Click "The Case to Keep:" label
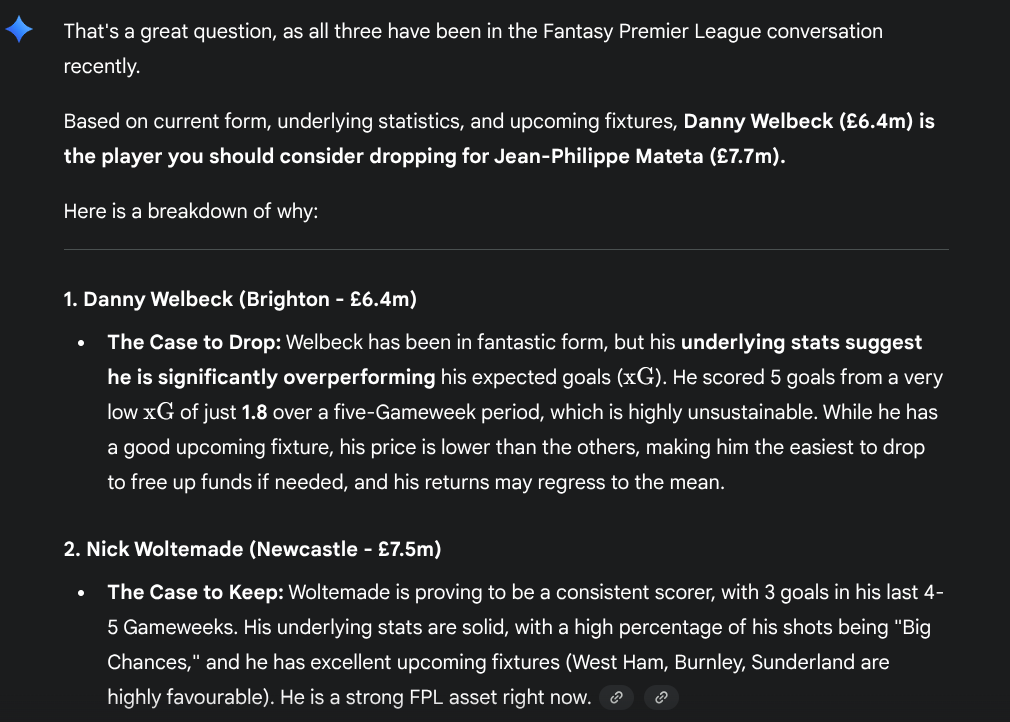 [x=195, y=592]
